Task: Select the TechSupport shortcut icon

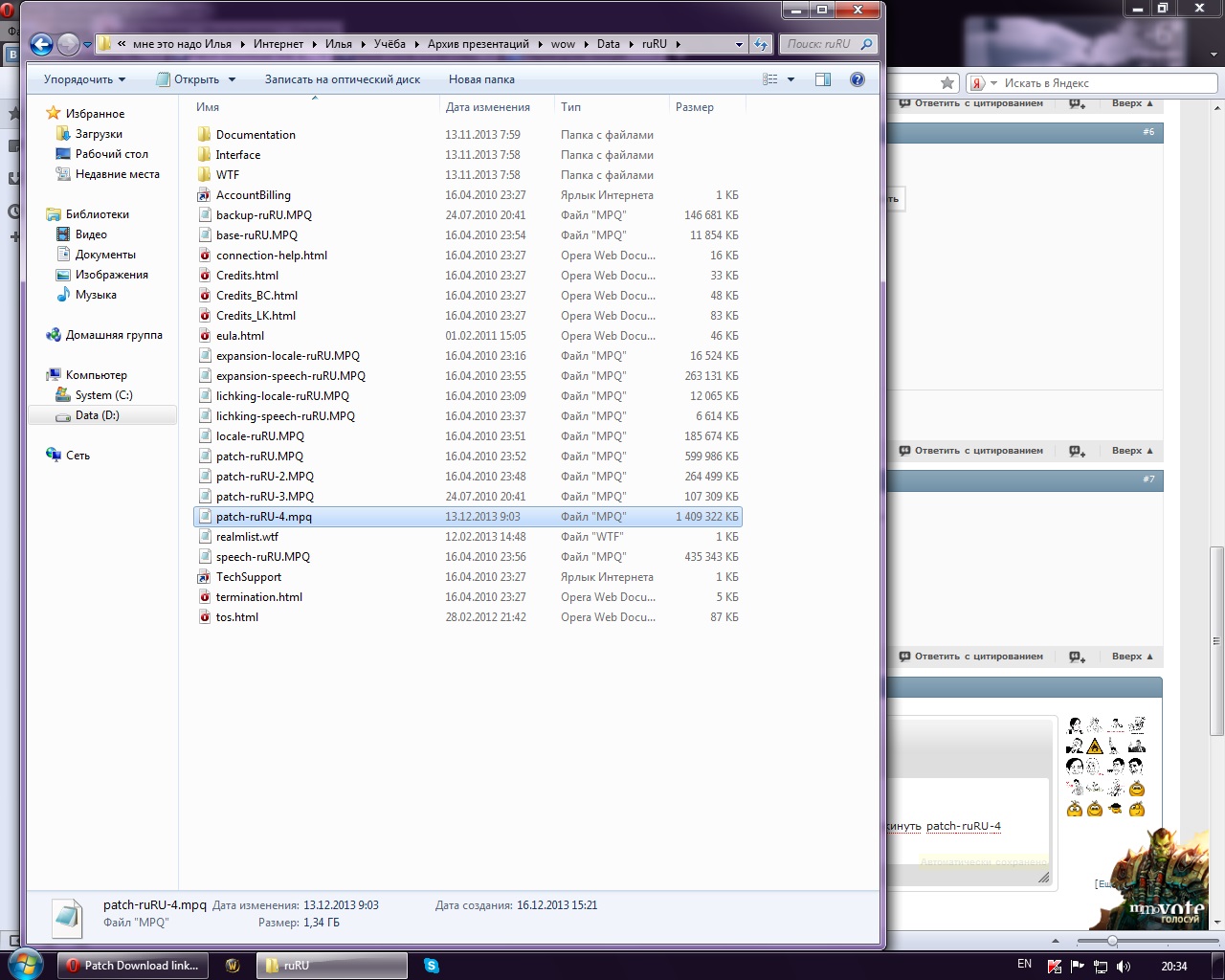Action: point(204,576)
